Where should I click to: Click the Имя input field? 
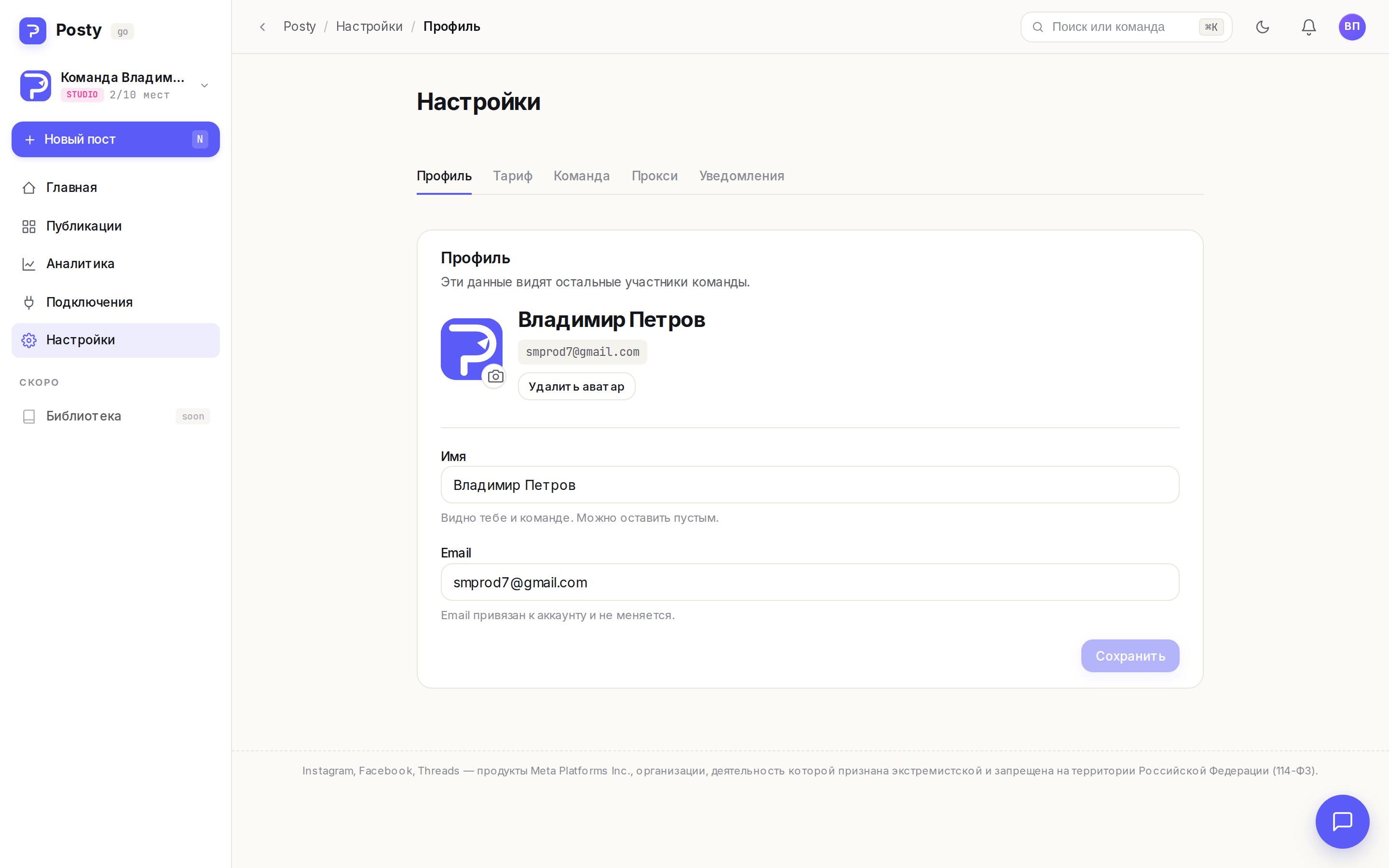tap(810, 485)
